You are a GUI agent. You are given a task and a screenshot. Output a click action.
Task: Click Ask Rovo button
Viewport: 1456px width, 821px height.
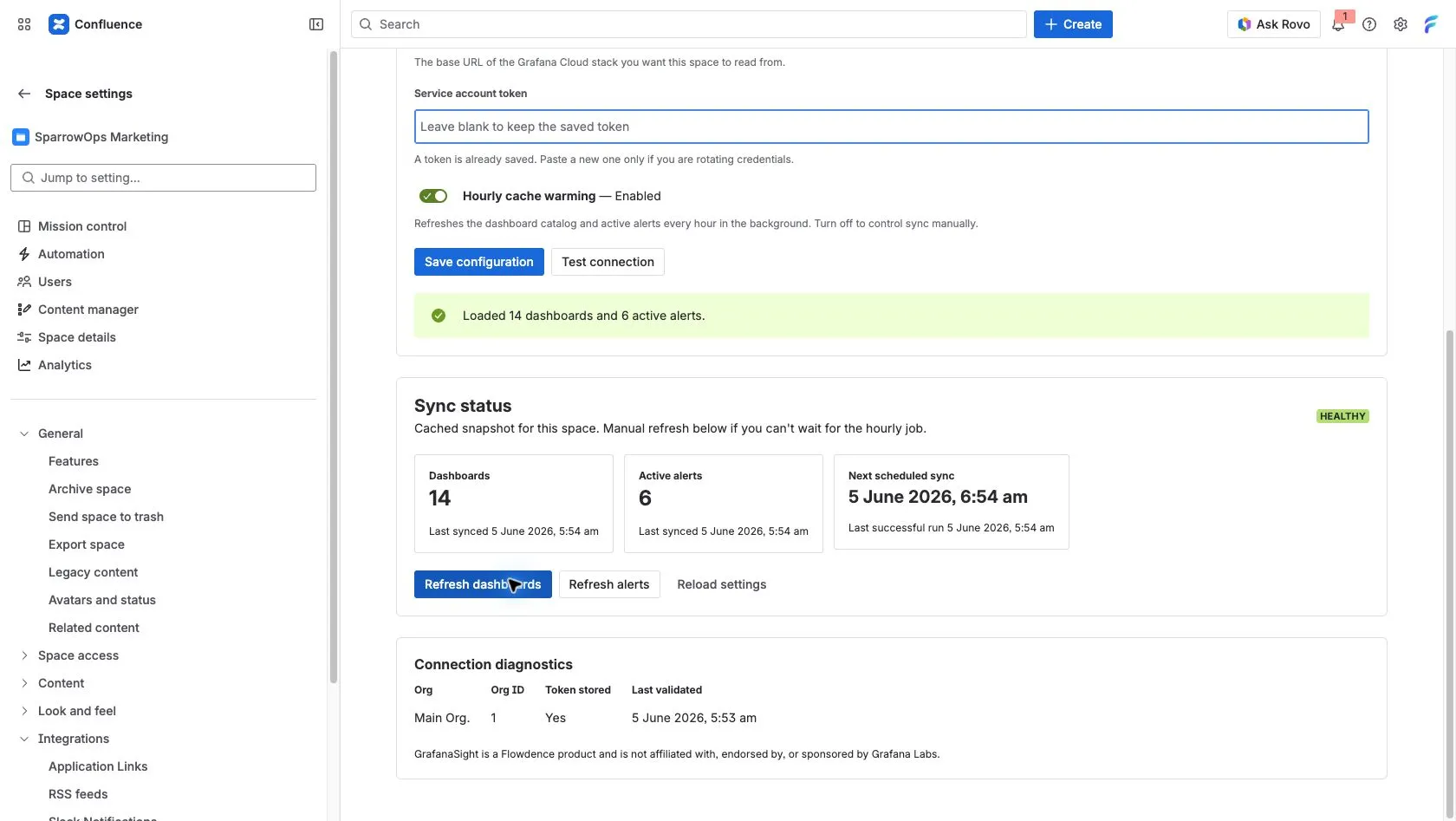(1274, 24)
